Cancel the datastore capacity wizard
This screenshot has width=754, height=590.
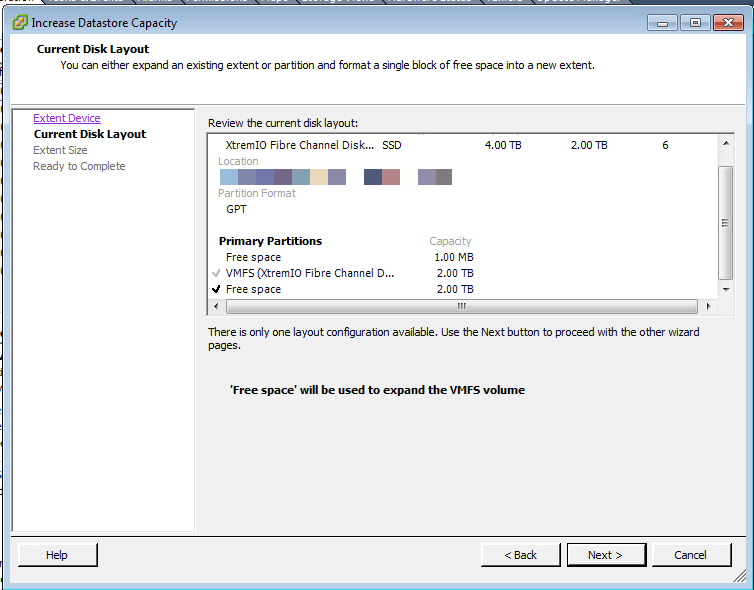tap(690, 555)
